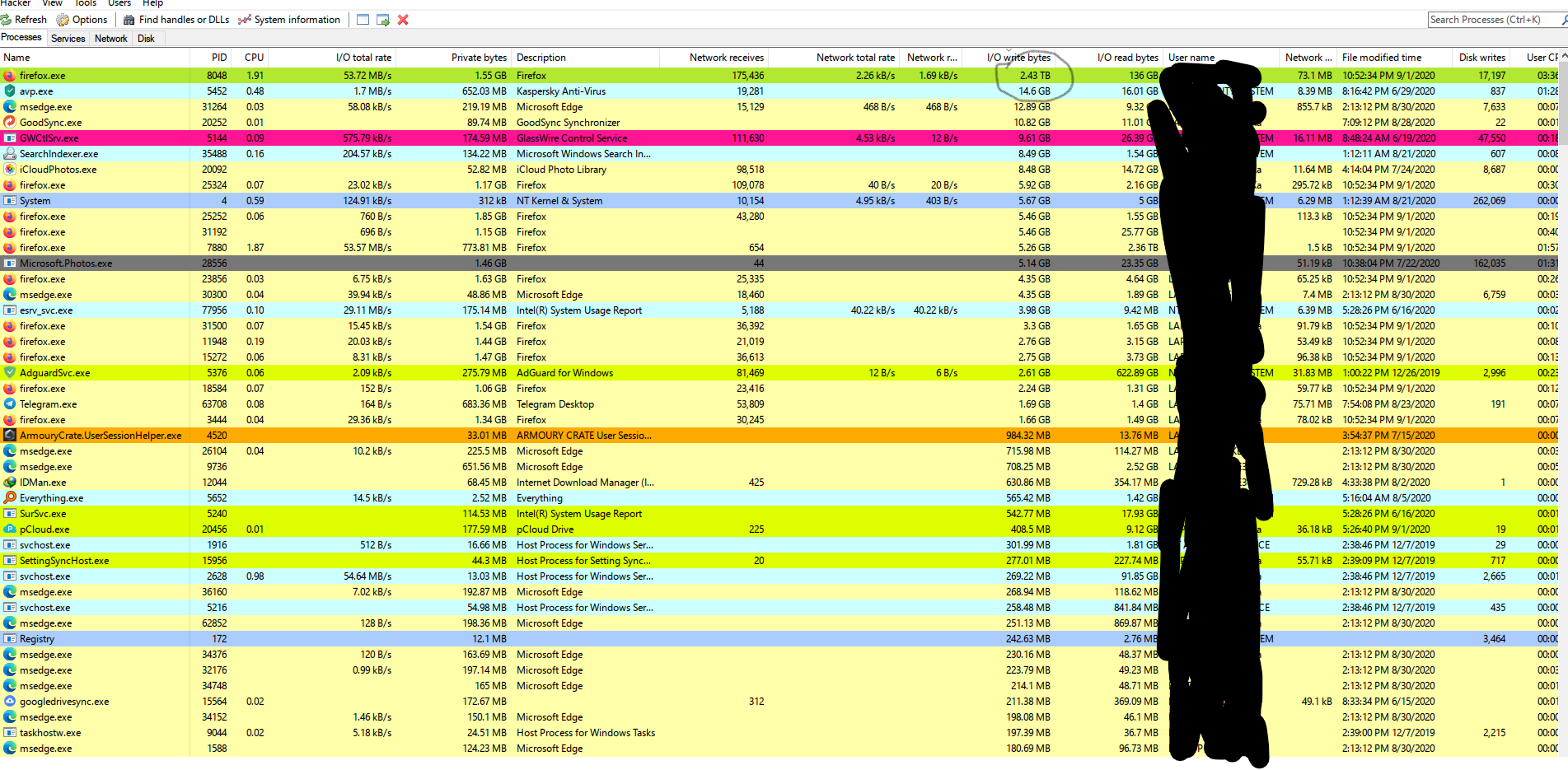Sort by Network total rate column
Screen dimensions: 1568x770
(x=834, y=58)
